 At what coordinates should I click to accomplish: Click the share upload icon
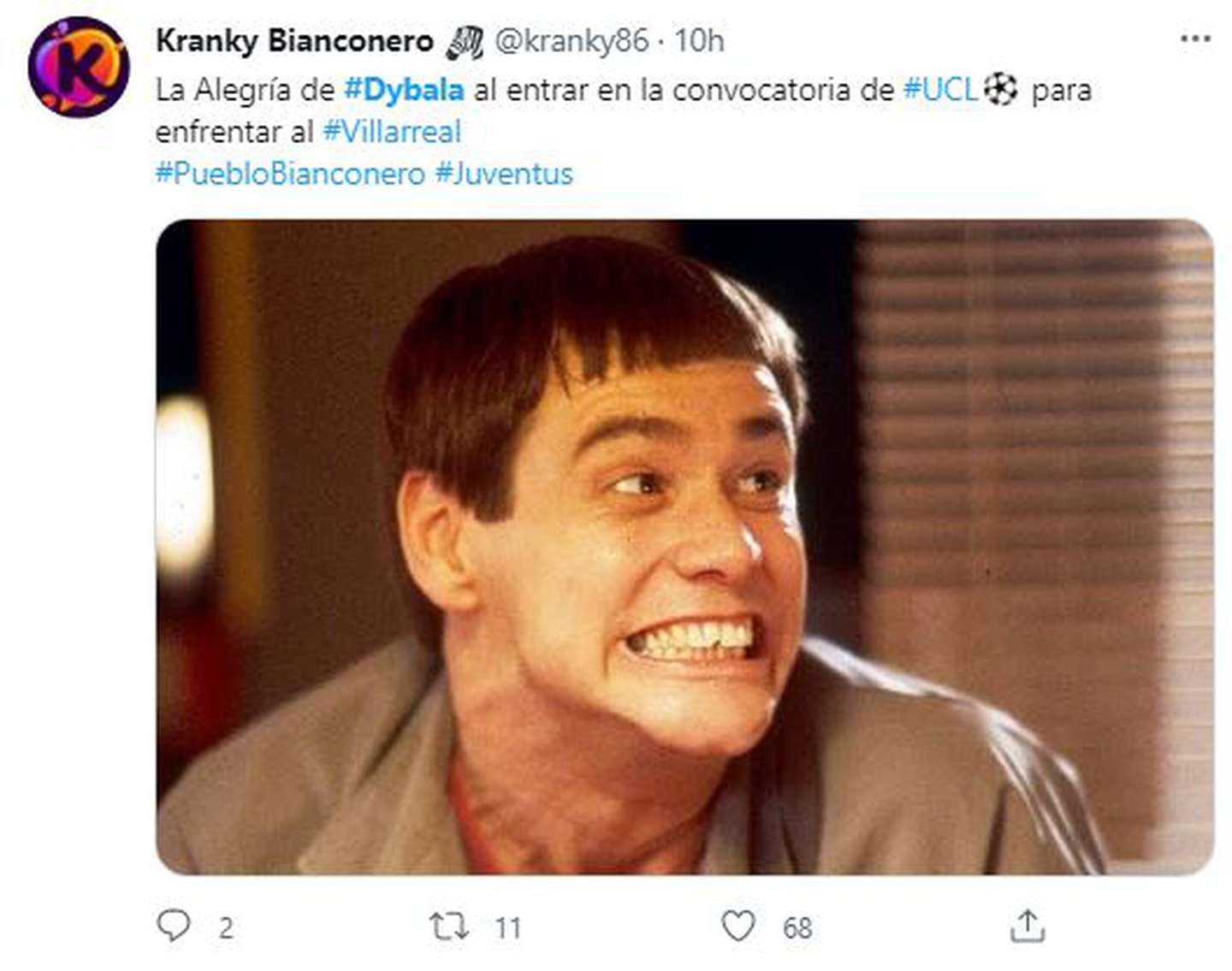[x=1027, y=926]
